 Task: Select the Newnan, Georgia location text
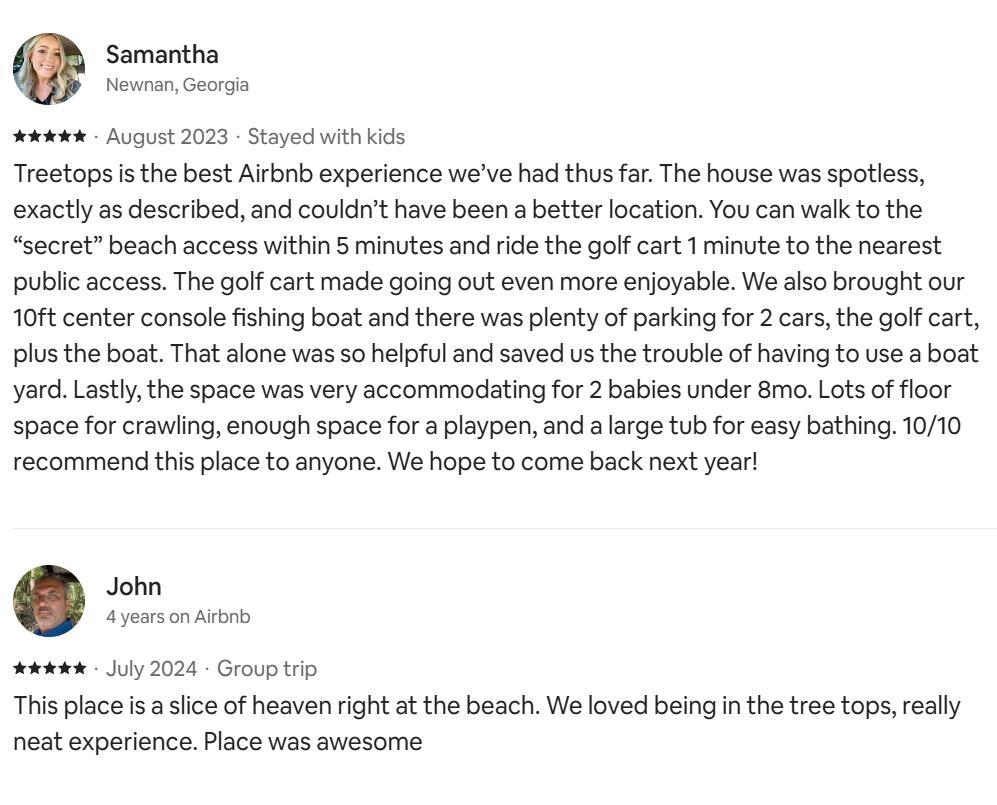[177, 85]
